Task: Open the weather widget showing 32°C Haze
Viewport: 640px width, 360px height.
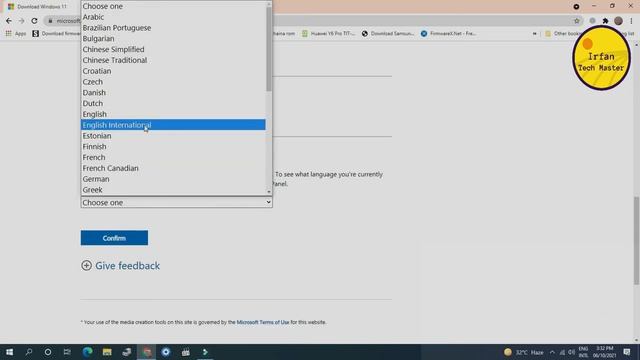Action: (x=524, y=352)
